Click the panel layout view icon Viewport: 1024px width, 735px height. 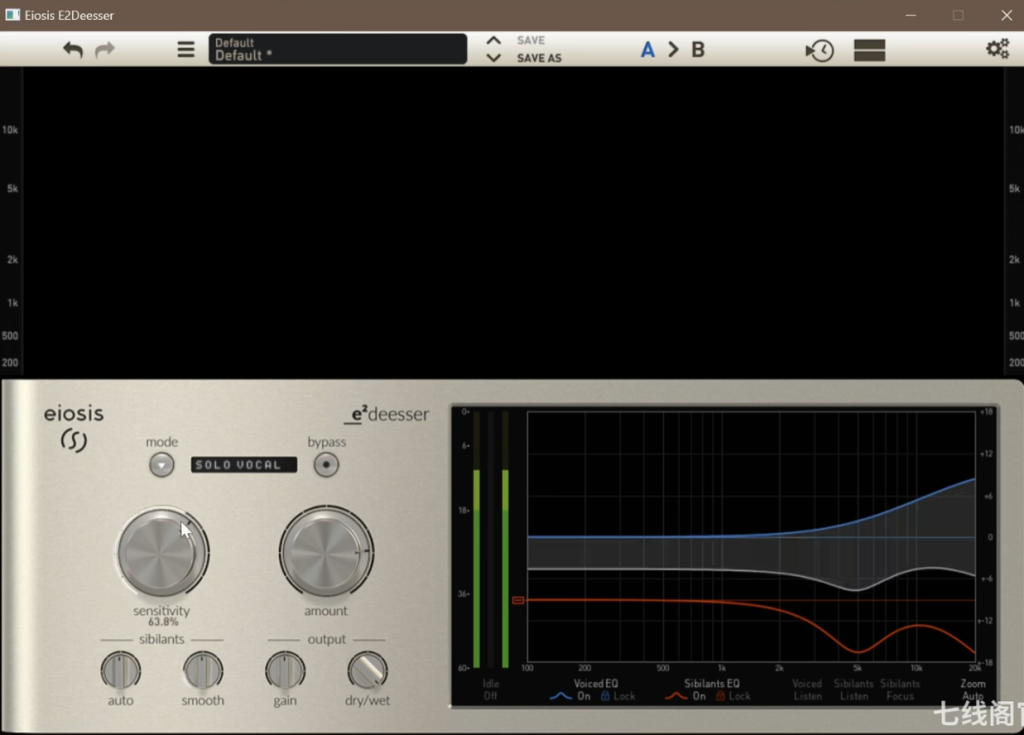click(869, 51)
